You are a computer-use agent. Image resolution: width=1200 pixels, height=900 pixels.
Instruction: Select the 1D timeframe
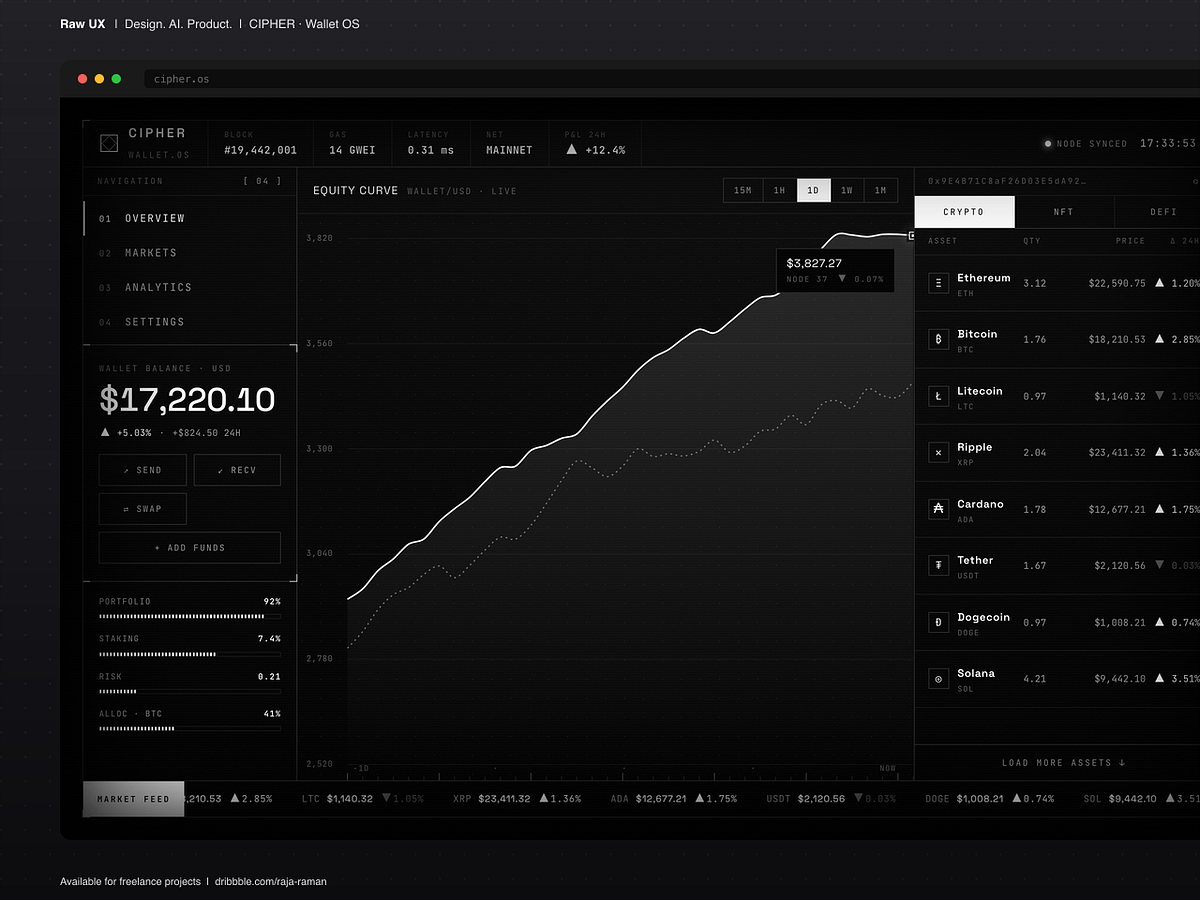click(813, 190)
